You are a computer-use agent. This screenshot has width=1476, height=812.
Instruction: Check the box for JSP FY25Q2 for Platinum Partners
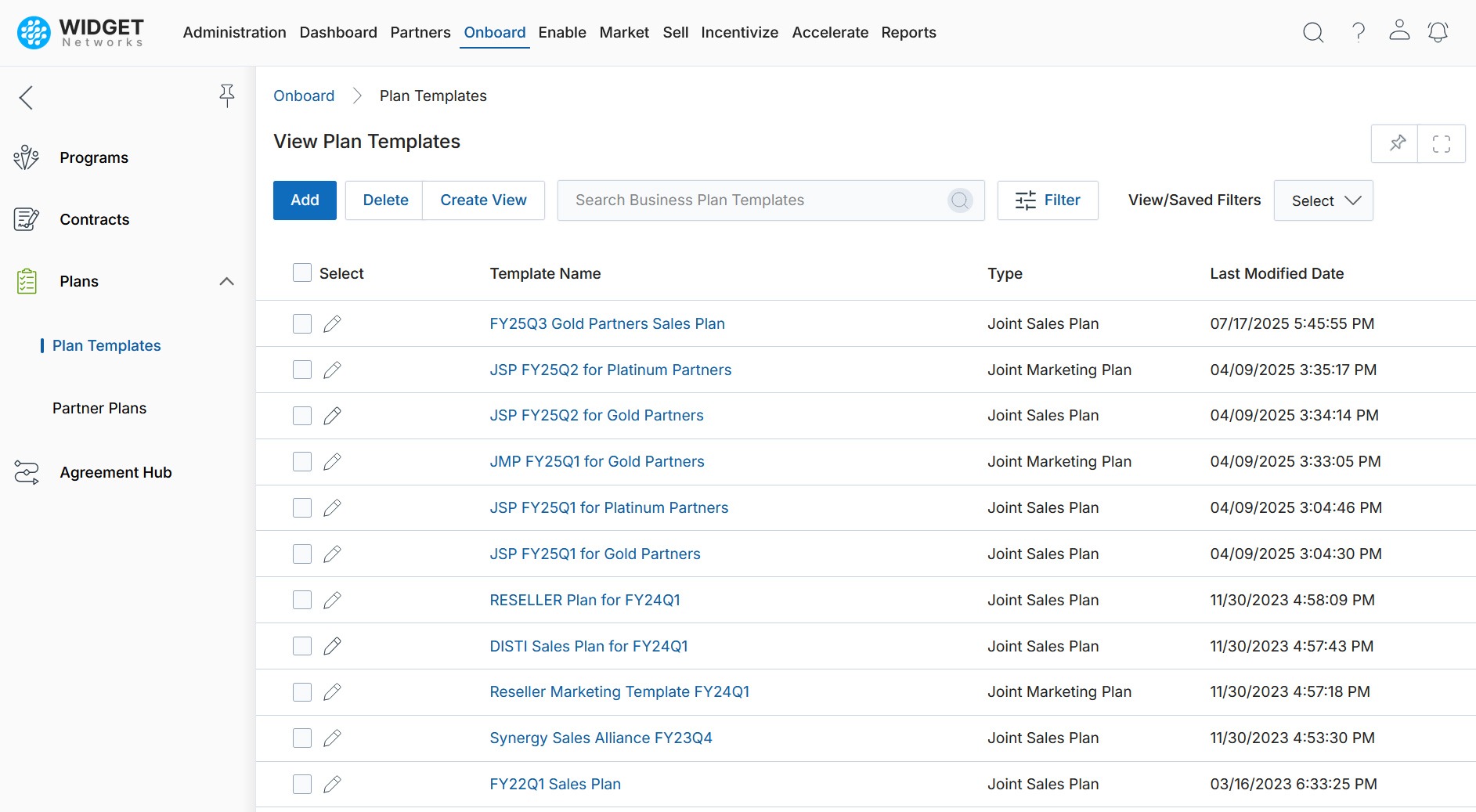point(302,370)
